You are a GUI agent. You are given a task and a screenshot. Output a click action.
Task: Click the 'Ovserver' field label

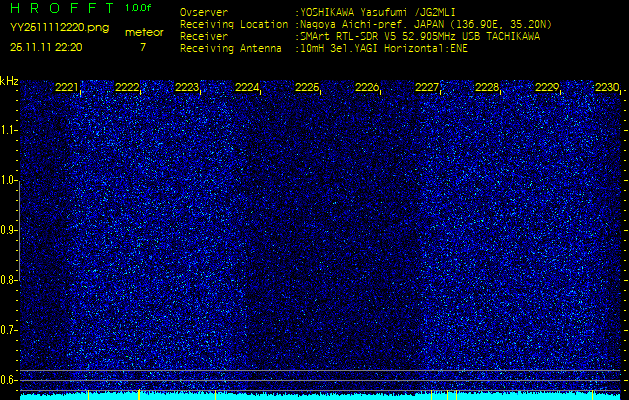click(204, 12)
